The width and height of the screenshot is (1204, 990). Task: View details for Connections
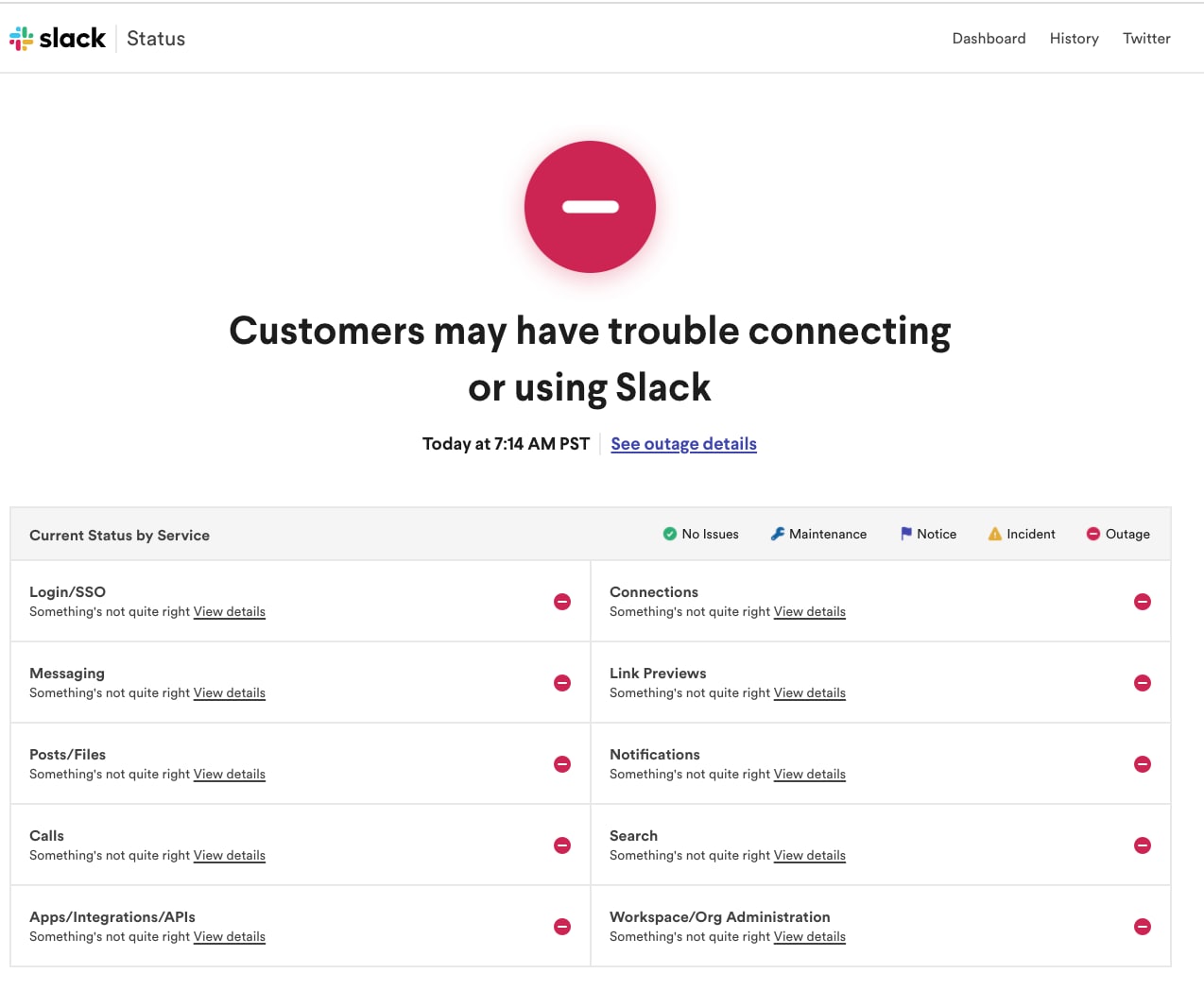click(x=810, y=612)
